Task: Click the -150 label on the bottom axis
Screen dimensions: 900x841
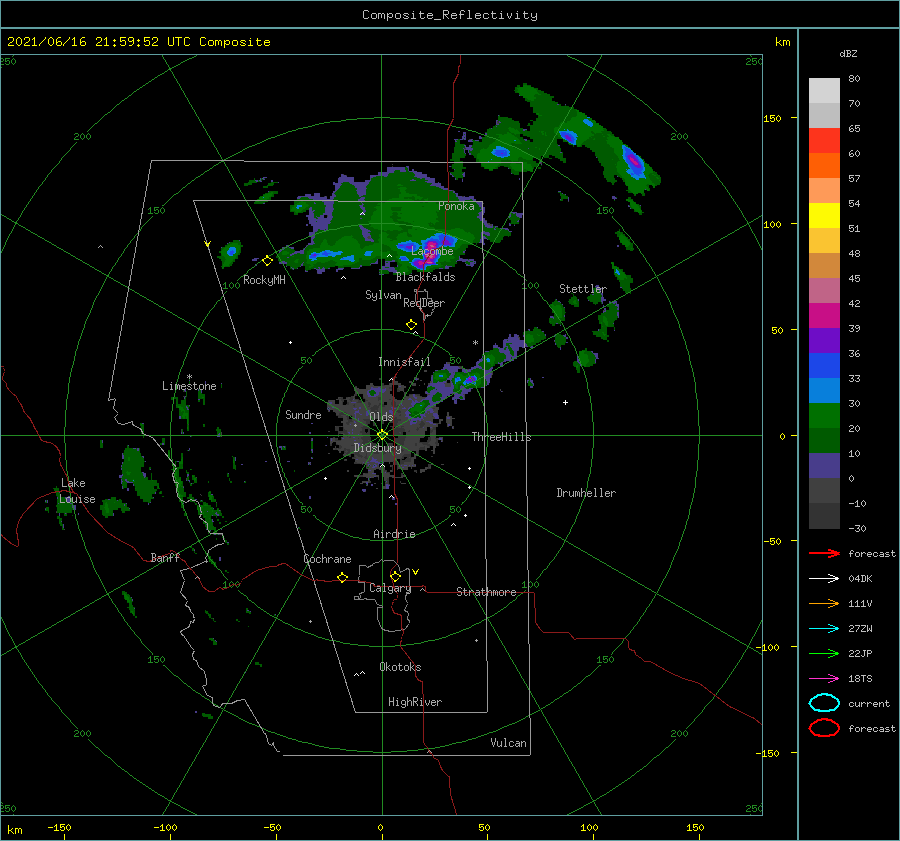Action: click(59, 827)
